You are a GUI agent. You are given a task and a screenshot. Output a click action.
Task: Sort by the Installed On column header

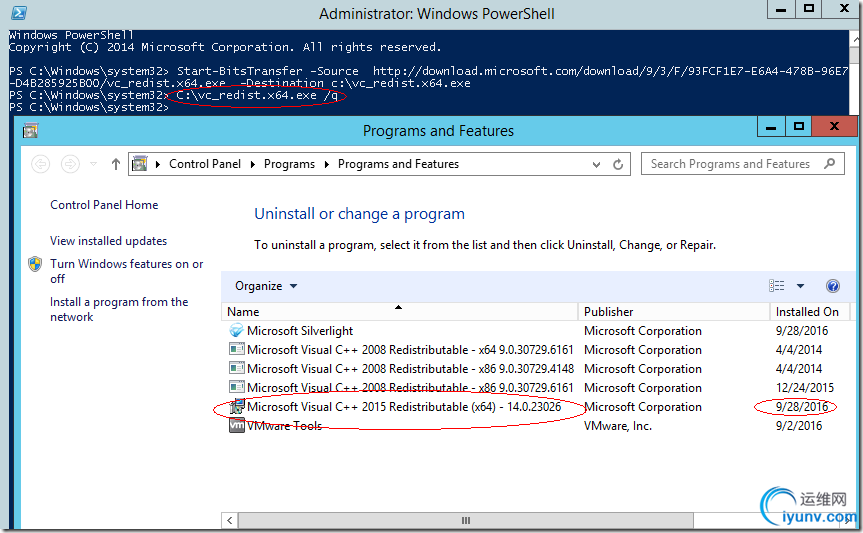(x=810, y=312)
